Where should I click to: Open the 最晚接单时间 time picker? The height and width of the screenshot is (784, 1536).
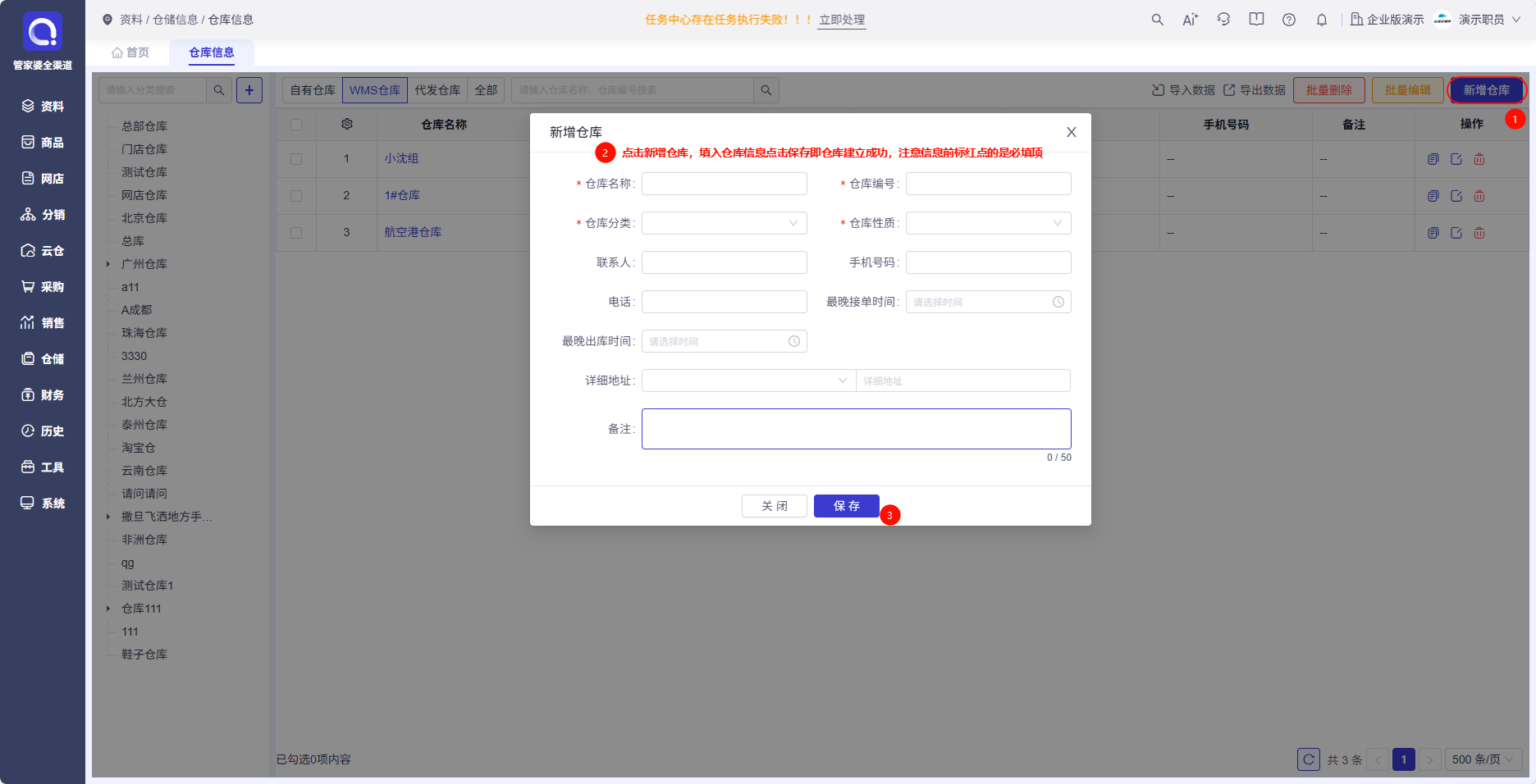[989, 302]
